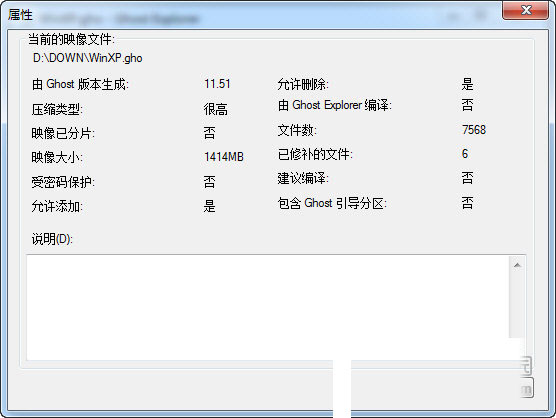Click the patched files value 6
This screenshot has height=418, width=556.
point(465,154)
